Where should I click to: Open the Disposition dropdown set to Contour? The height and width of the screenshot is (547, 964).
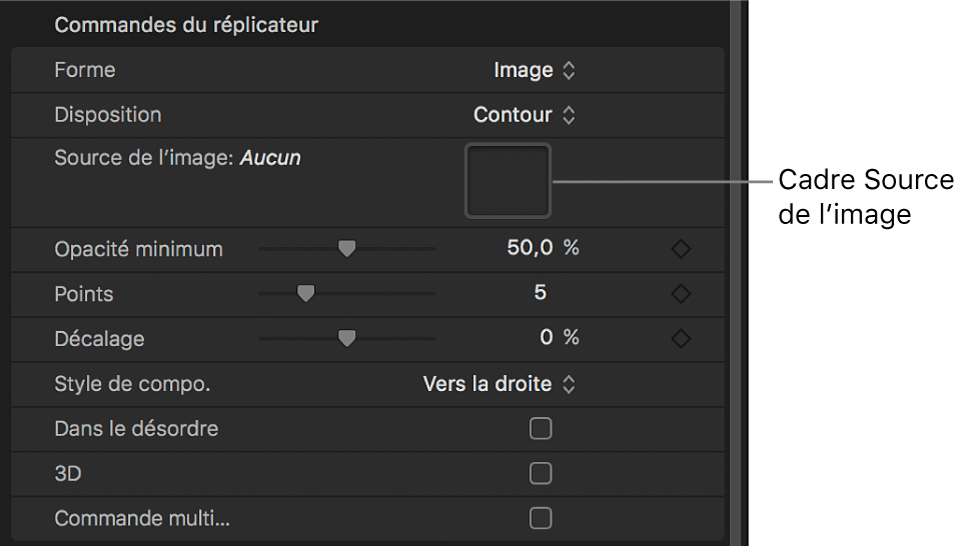(x=524, y=115)
